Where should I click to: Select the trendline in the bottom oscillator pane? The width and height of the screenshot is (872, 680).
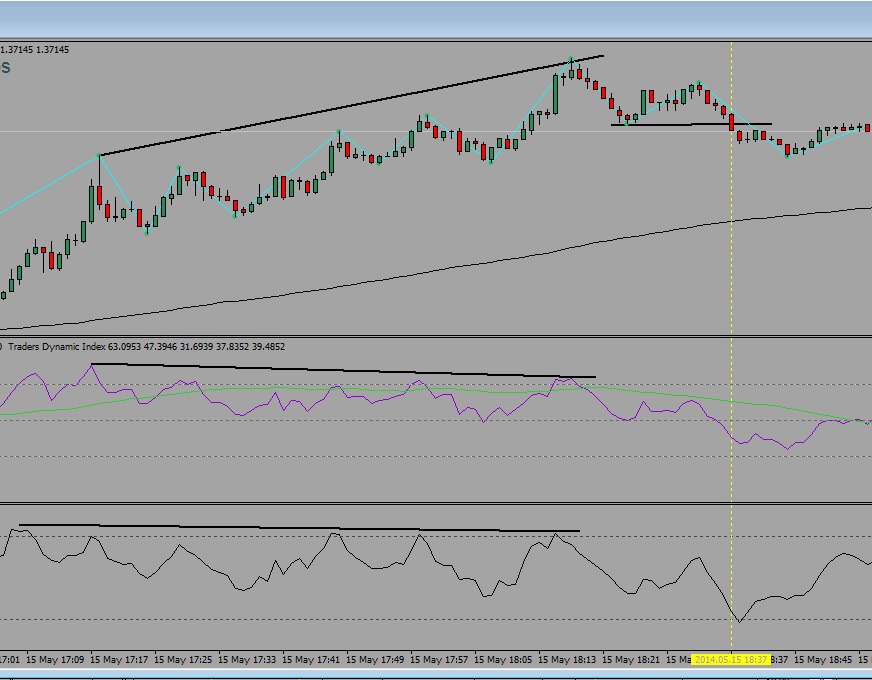[x=299, y=528]
